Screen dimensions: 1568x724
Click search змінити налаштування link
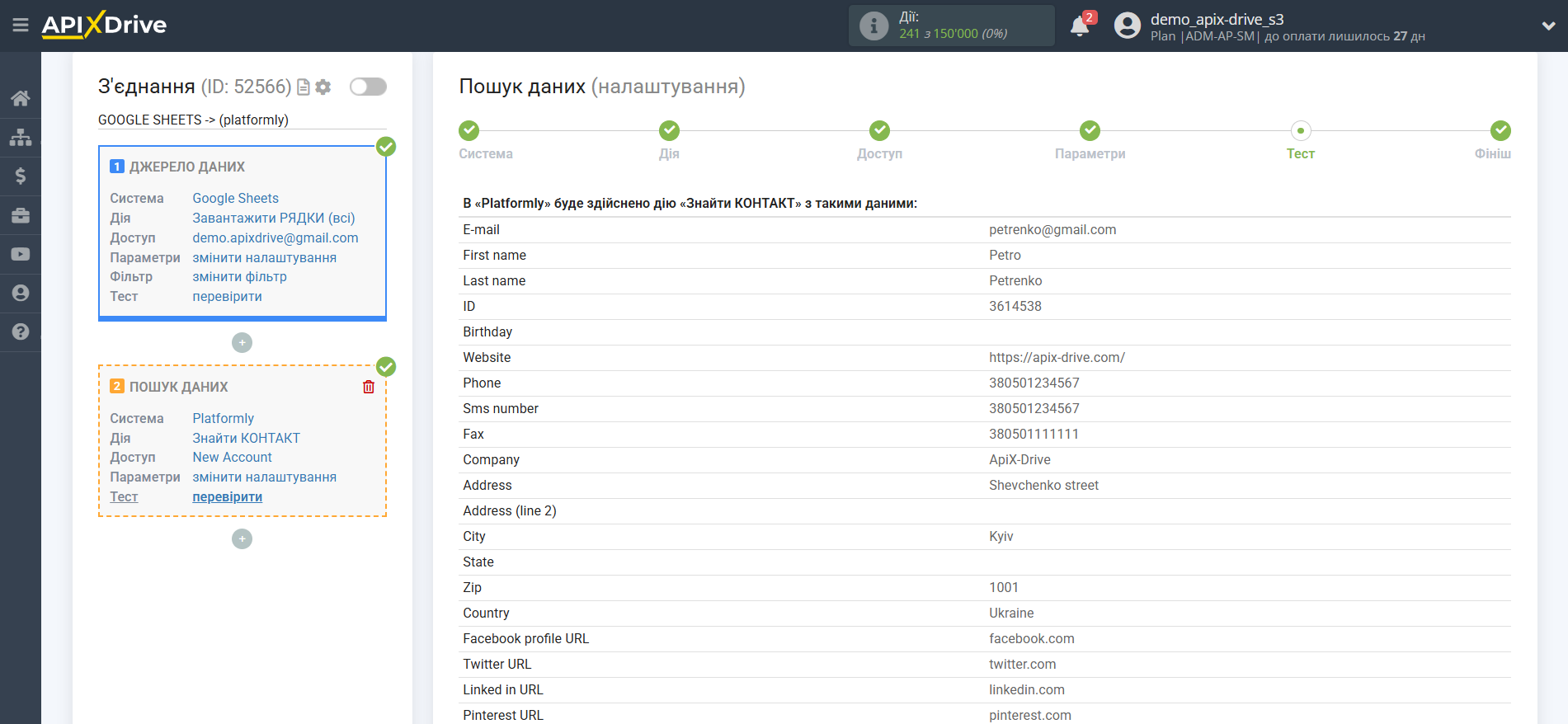pyautogui.click(x=264, y=477)
